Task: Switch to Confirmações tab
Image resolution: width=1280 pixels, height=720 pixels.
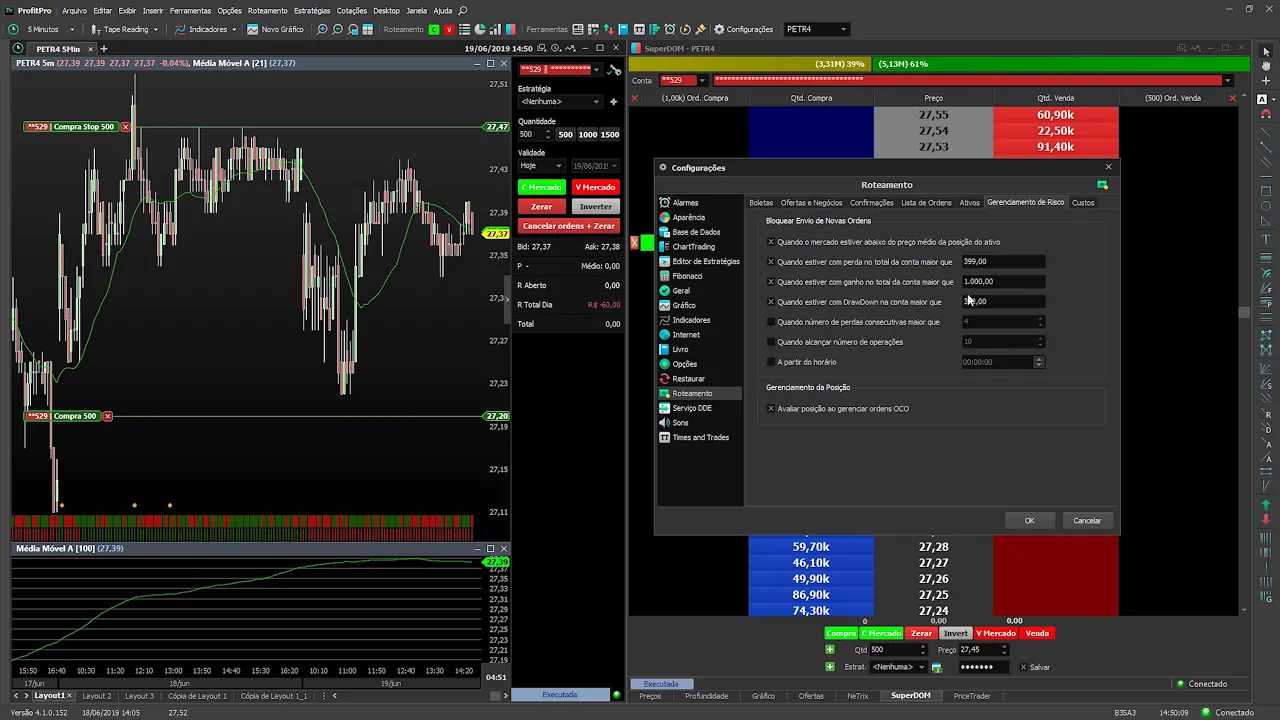Action: click(x=872, y=203)
